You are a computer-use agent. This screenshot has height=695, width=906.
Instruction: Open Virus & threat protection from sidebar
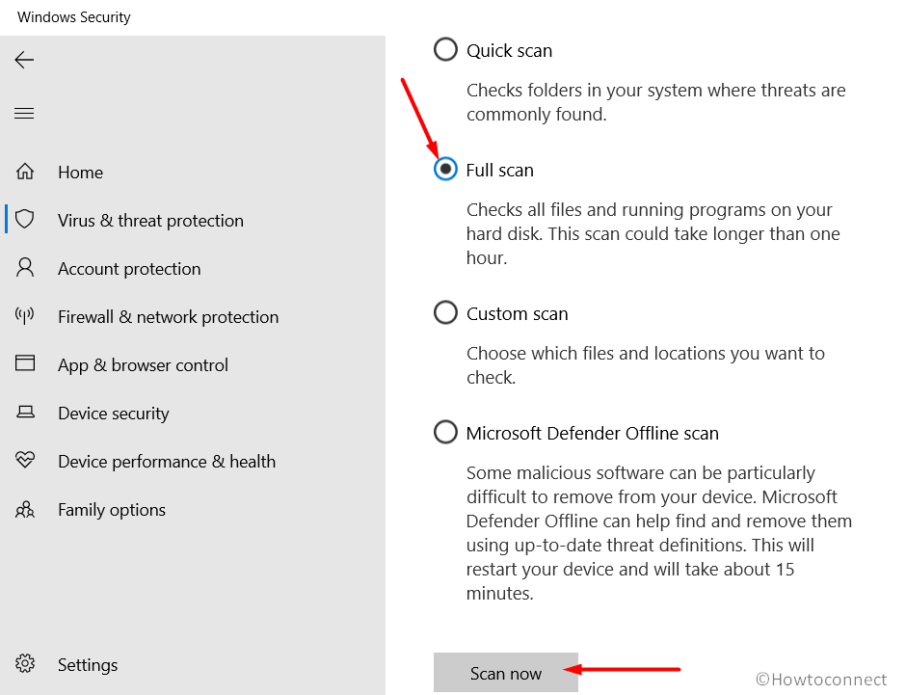150,220
